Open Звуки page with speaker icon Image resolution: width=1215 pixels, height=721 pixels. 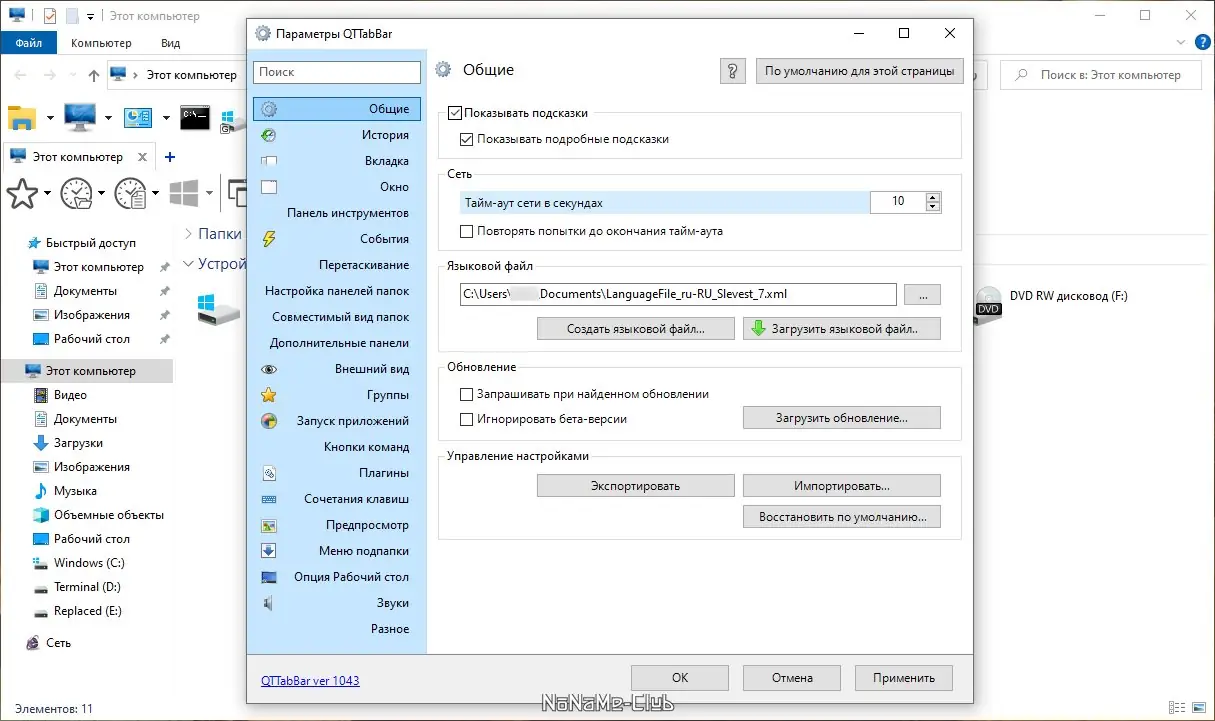pos(337,603)
